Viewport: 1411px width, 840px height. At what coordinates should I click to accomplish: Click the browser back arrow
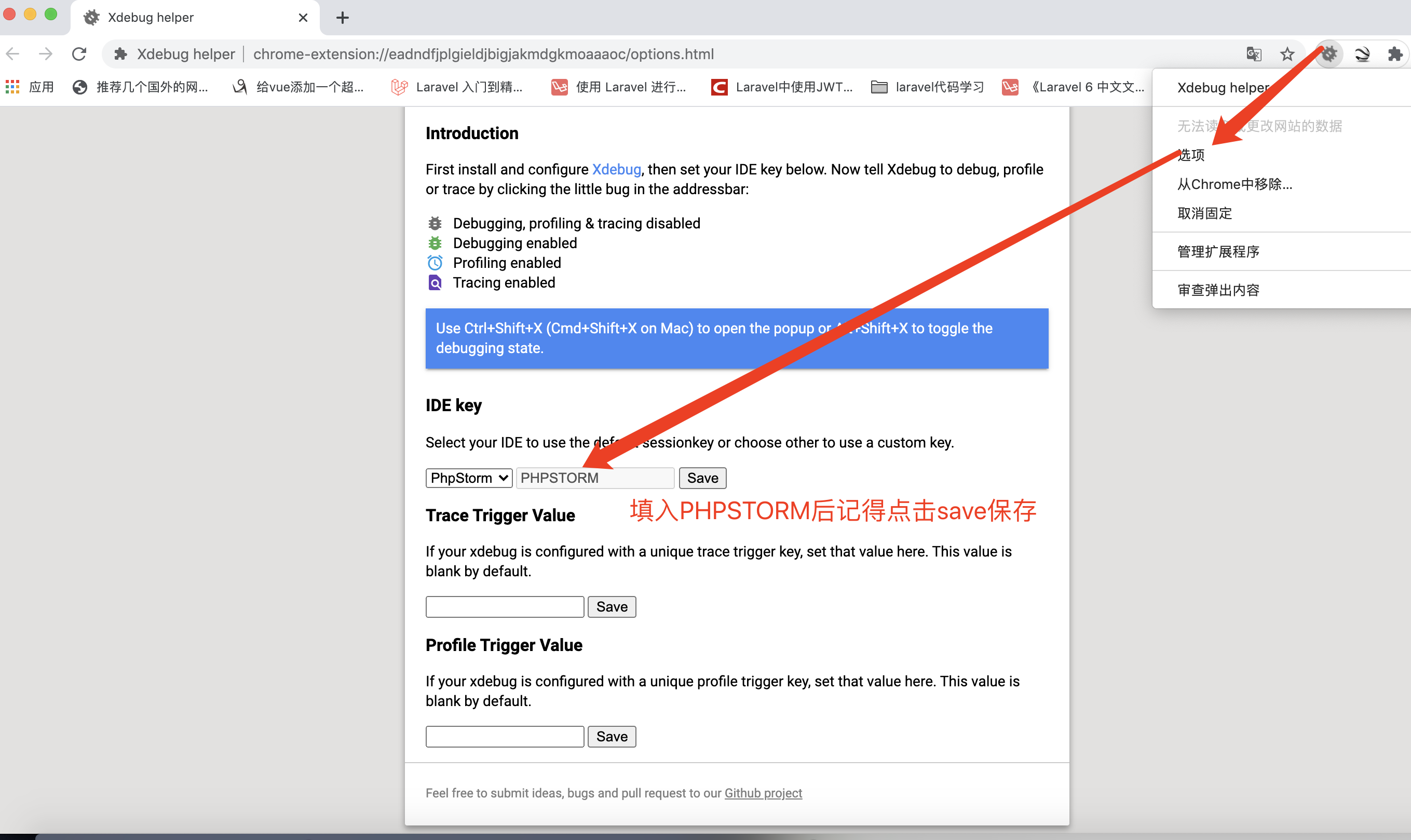13,54
